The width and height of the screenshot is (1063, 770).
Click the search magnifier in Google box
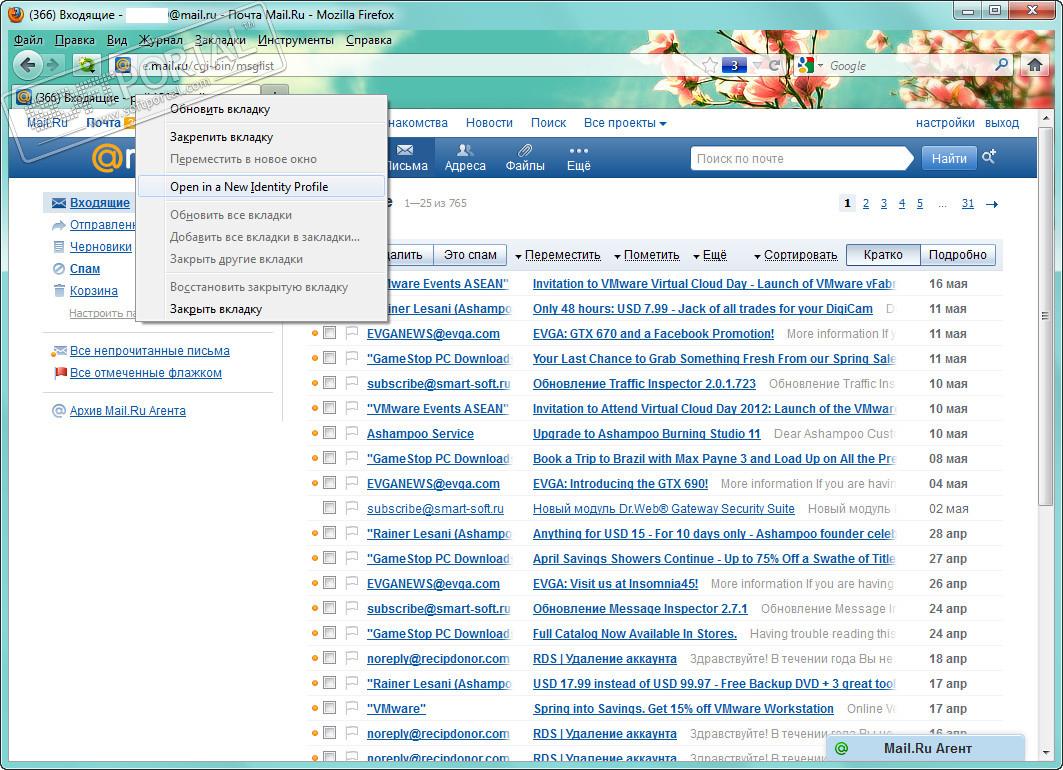[1001, 65]
